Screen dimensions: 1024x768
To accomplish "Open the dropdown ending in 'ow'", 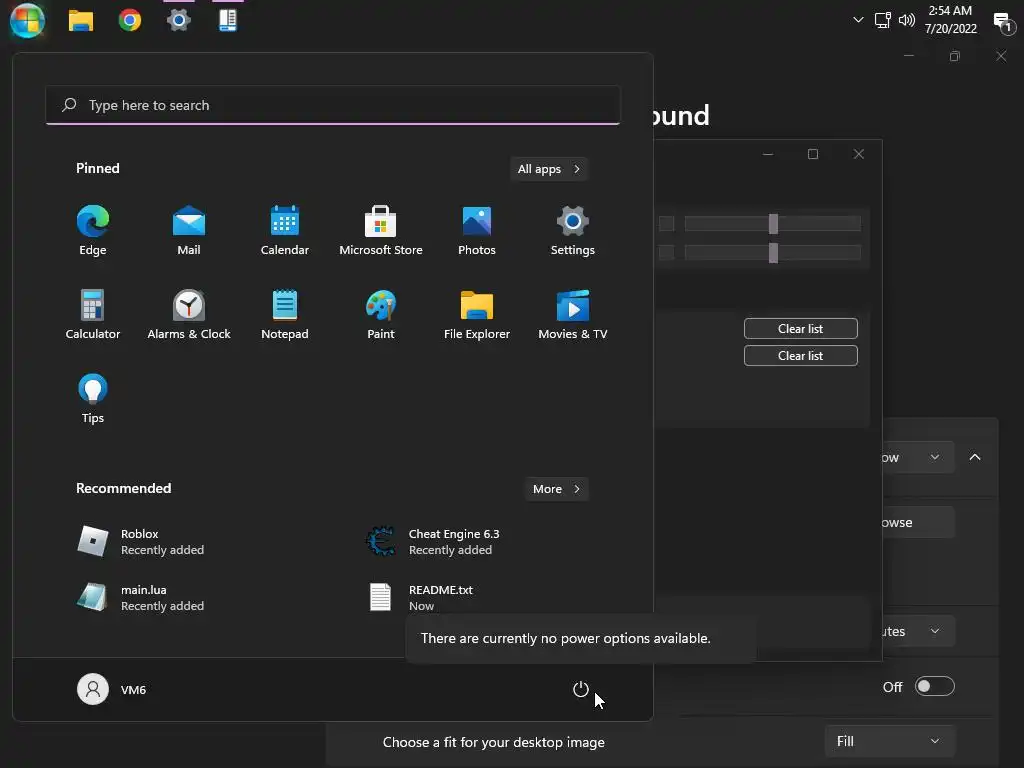I will click(919, 457).
